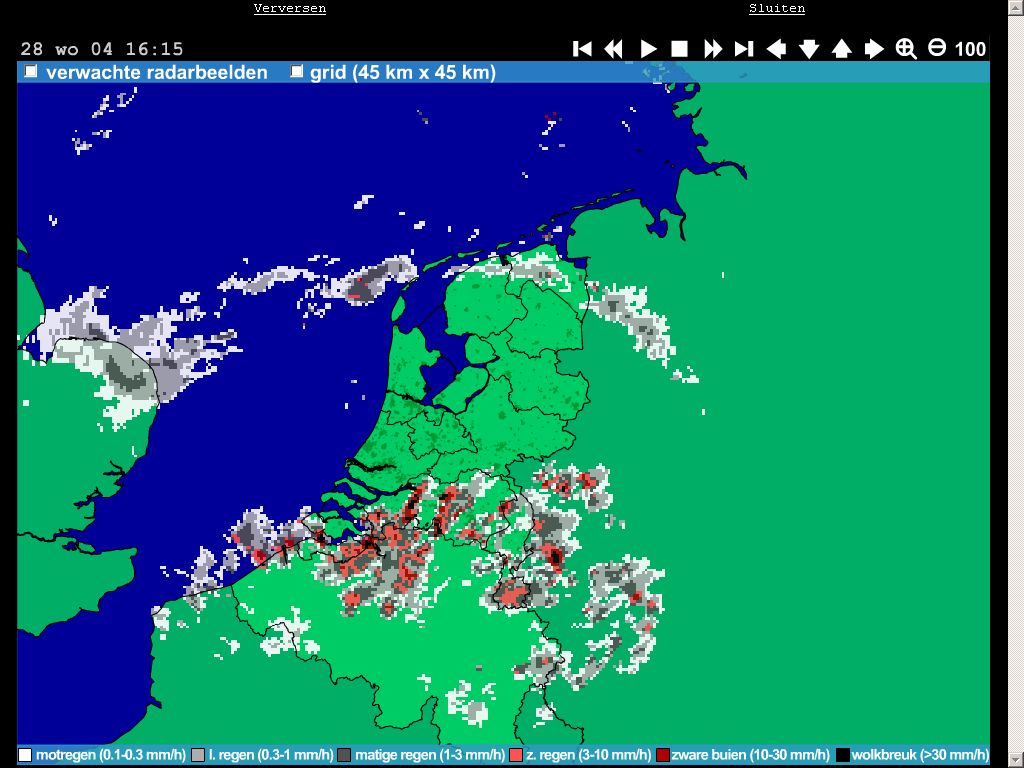Click the vertical scrollbar on the right
Viewport: 1024px width, 768px height.
(1016, 384)
